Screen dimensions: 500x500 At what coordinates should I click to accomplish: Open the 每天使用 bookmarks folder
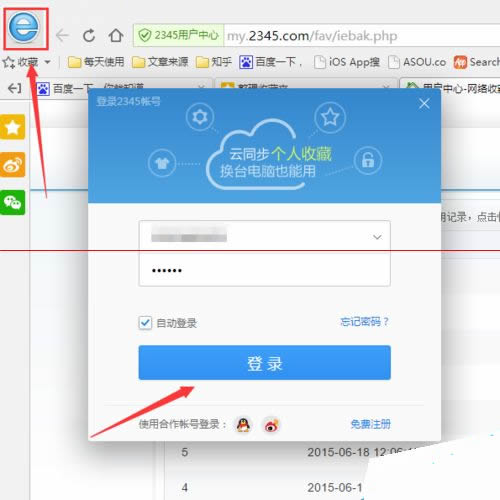tap(96, 62)
